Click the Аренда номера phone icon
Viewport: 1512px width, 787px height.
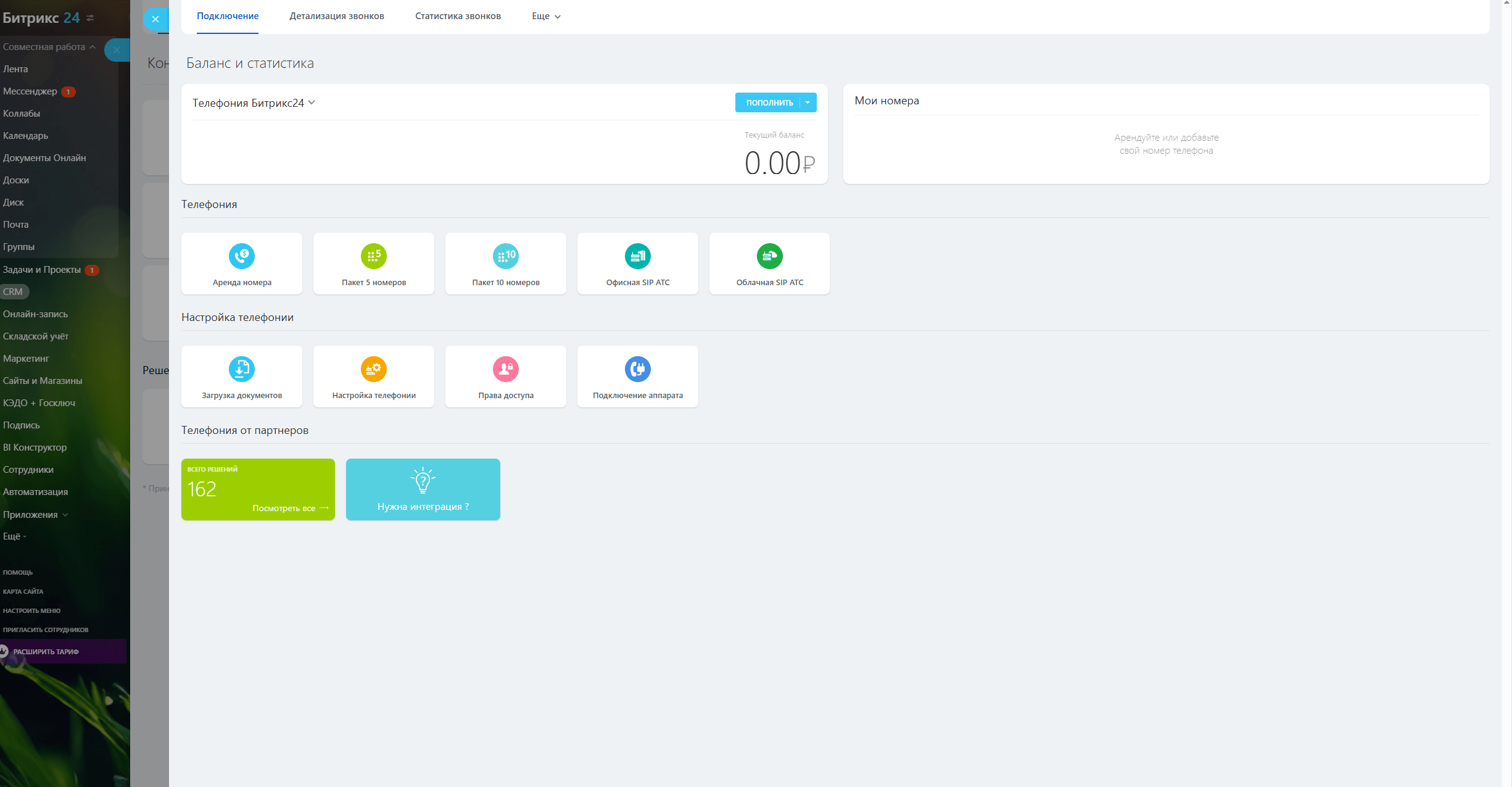(242, 256)
